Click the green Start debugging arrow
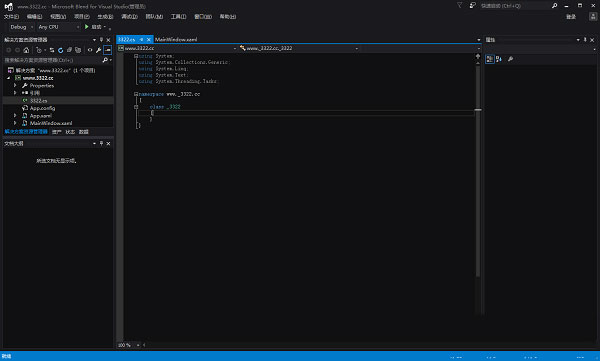This screenshot has width=600, height=361. 86,27
